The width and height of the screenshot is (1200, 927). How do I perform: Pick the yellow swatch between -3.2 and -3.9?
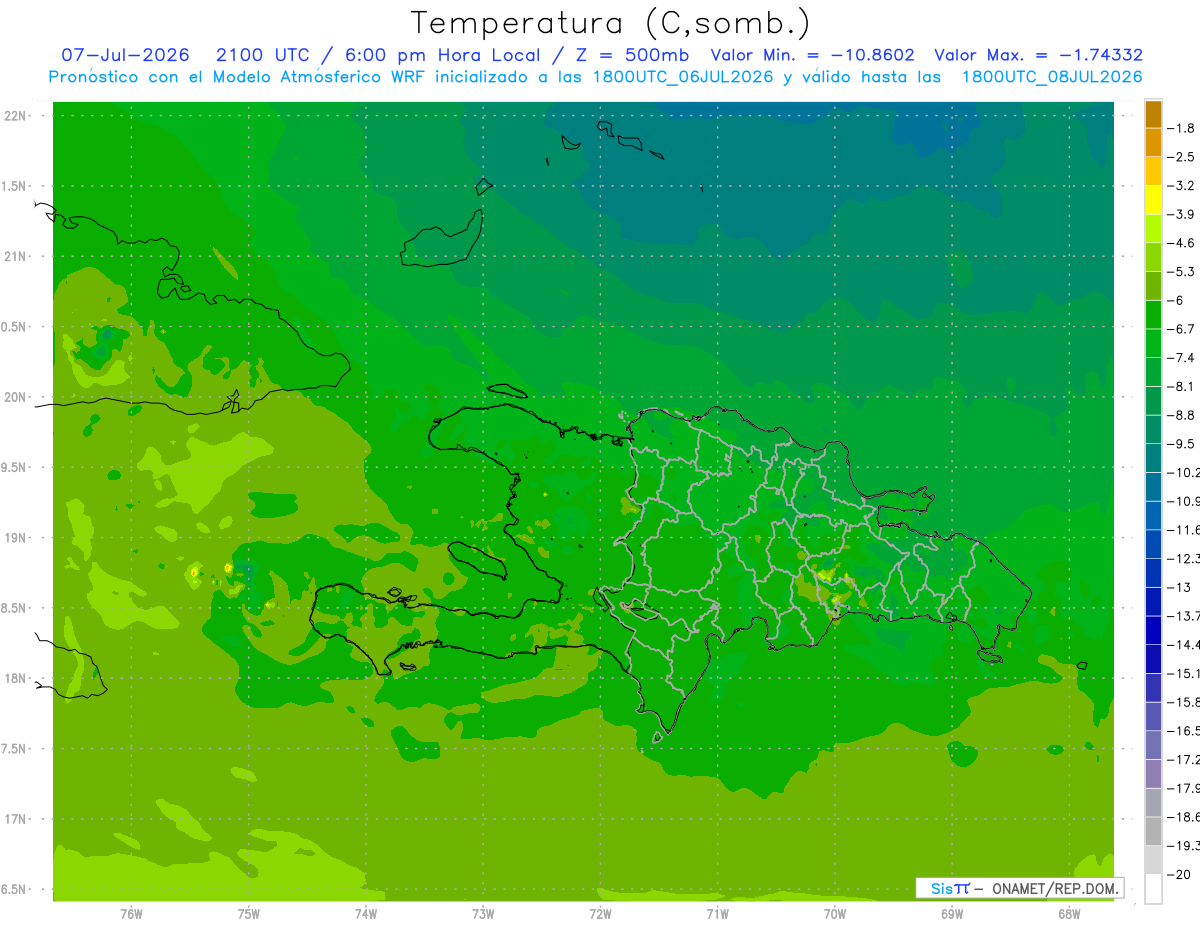point(1153,200)
